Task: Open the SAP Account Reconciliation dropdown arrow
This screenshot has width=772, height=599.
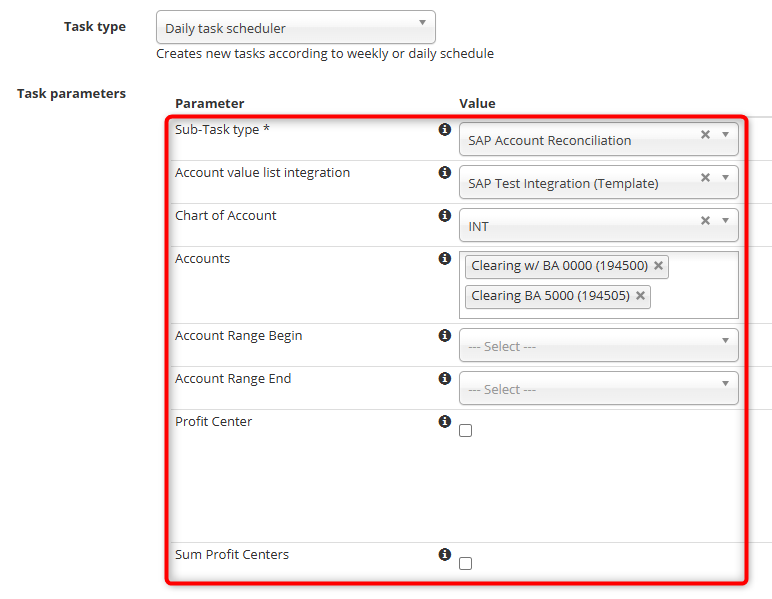Action: [725, 135]
